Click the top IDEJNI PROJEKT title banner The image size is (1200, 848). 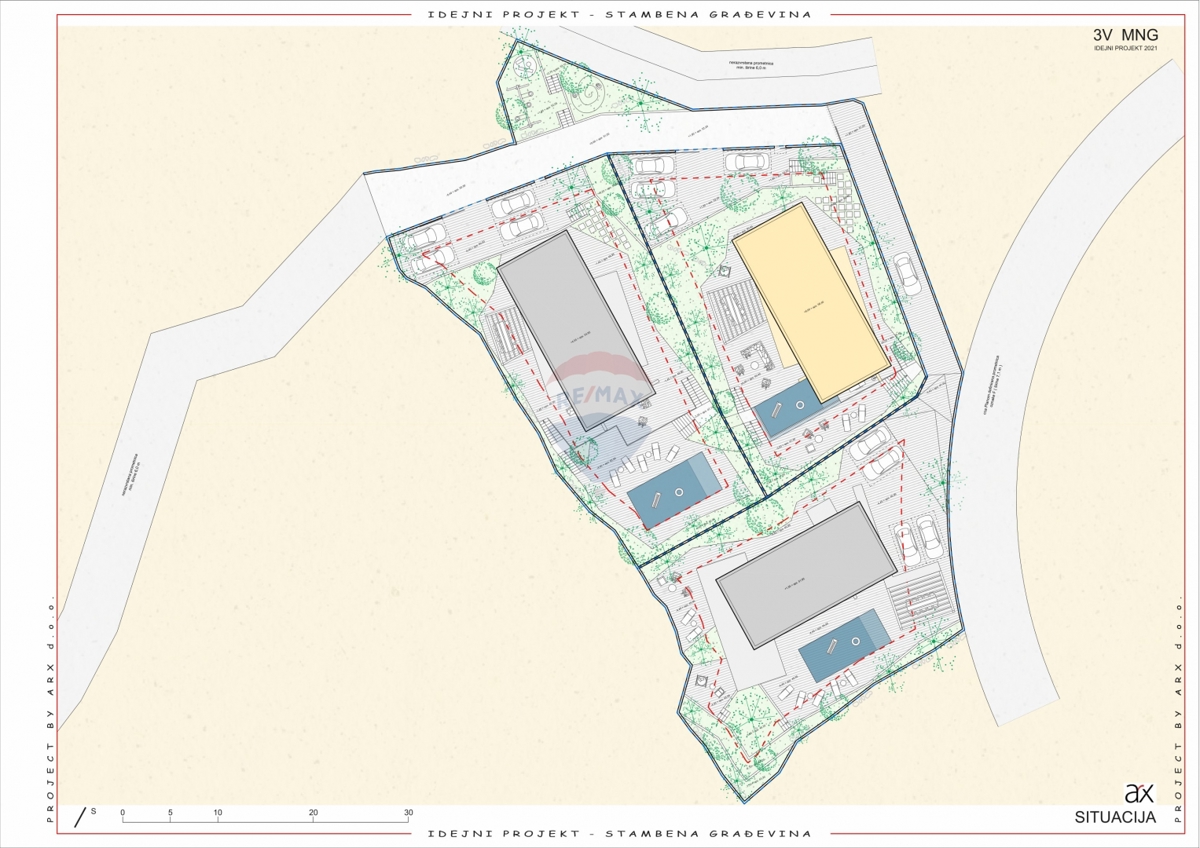tap(617, 14)
